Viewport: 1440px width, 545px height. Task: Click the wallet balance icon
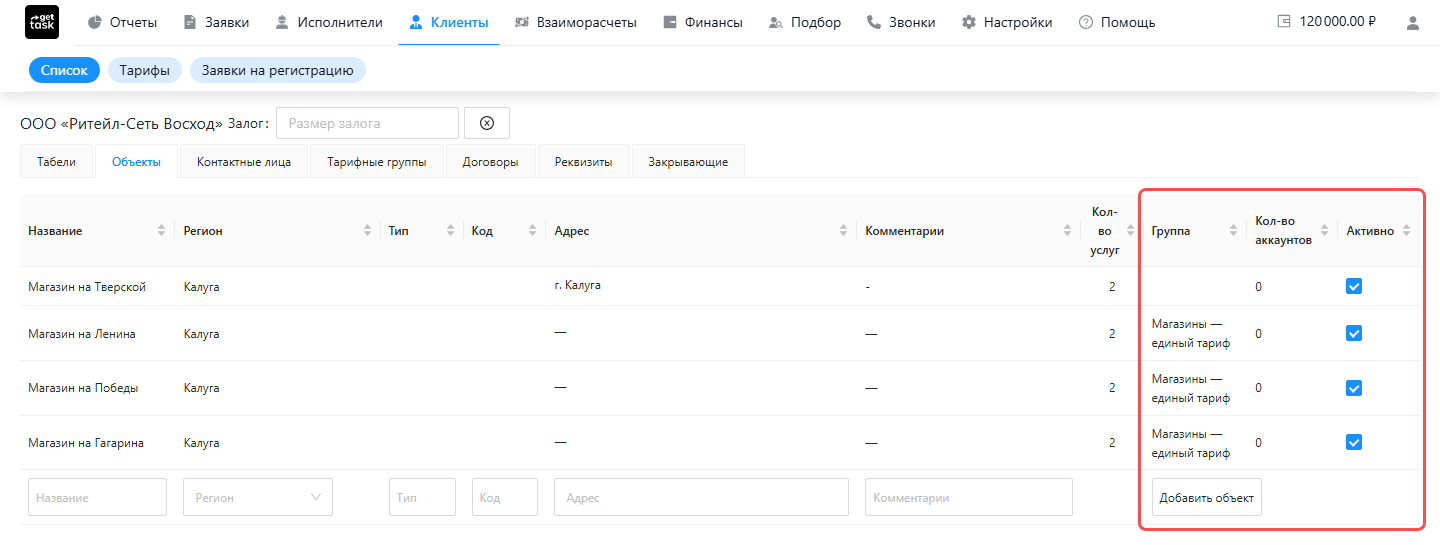pos(1284,22)
